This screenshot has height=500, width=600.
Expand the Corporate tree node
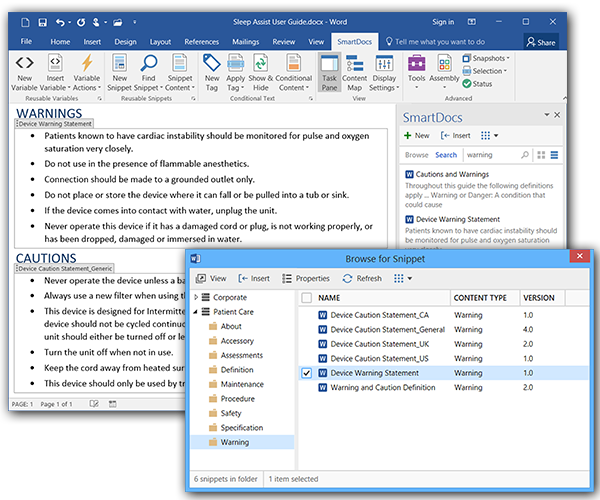pyautogui.click(x=196, y=297)
